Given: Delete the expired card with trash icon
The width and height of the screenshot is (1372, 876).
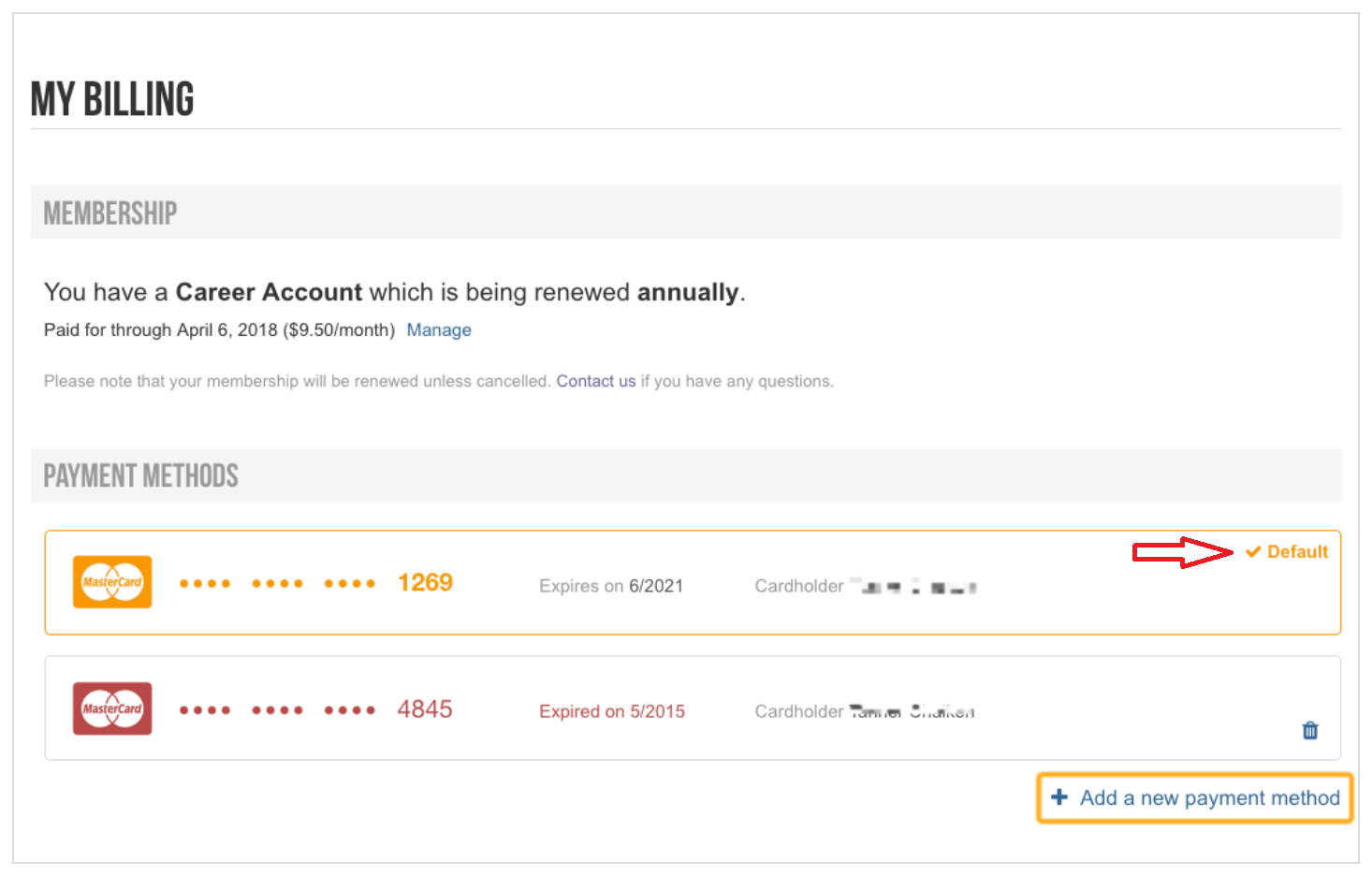Looking at the screenshot, I should click(x=1310, y=730).
